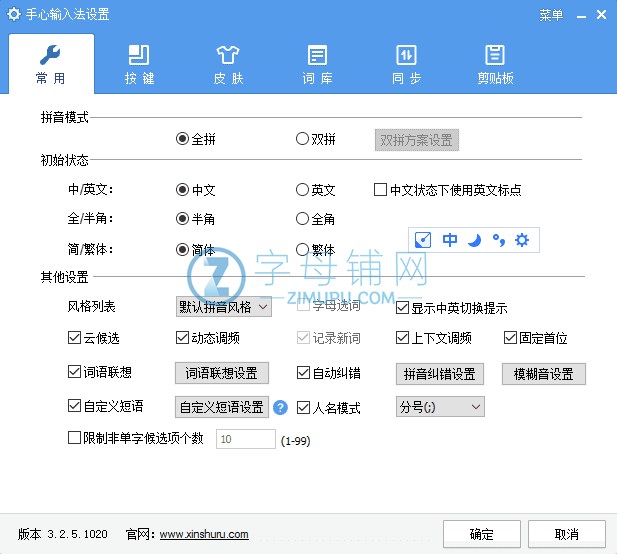Click the settings gear icon in title bar
Screen dimensions: 617x554
point(14,15)
